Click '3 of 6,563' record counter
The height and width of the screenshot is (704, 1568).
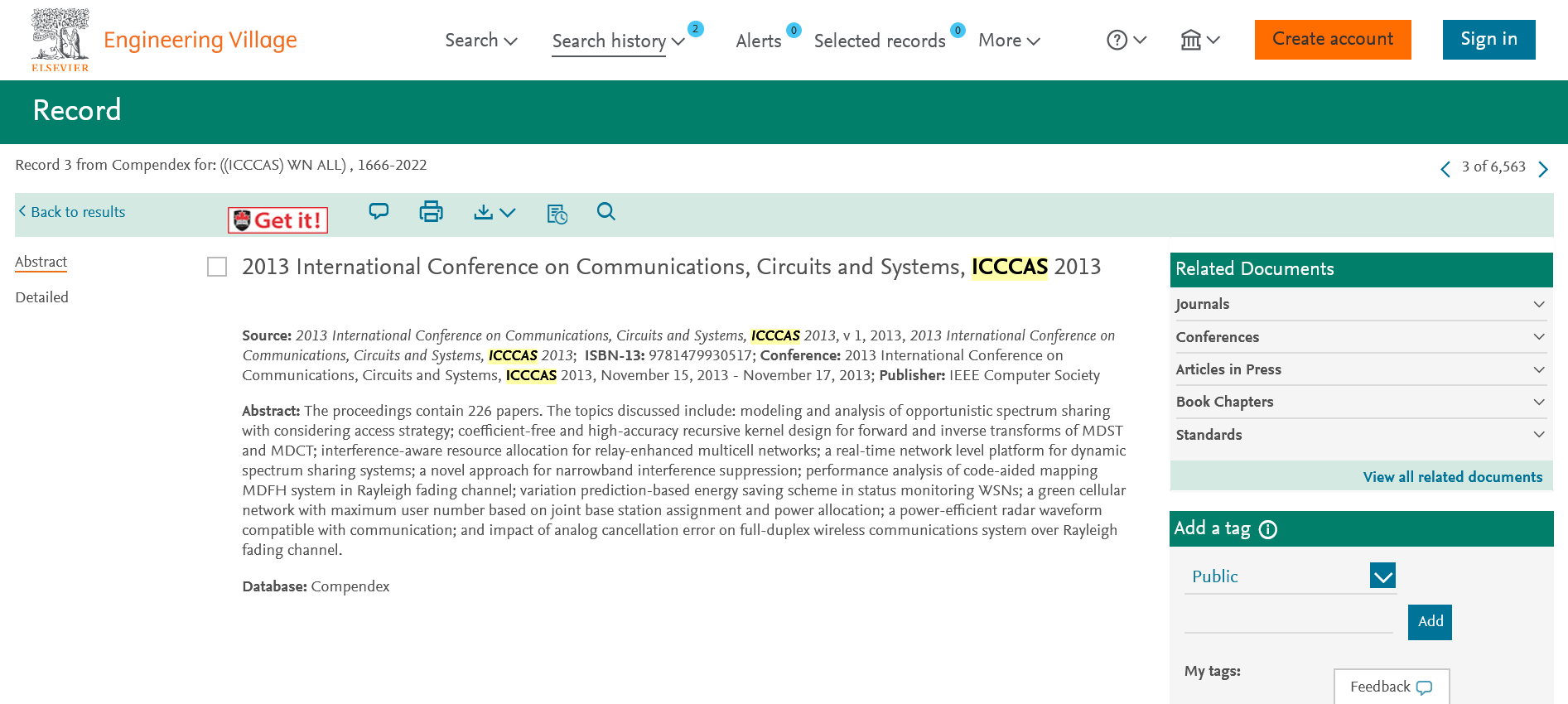(x=1493, y=166)
